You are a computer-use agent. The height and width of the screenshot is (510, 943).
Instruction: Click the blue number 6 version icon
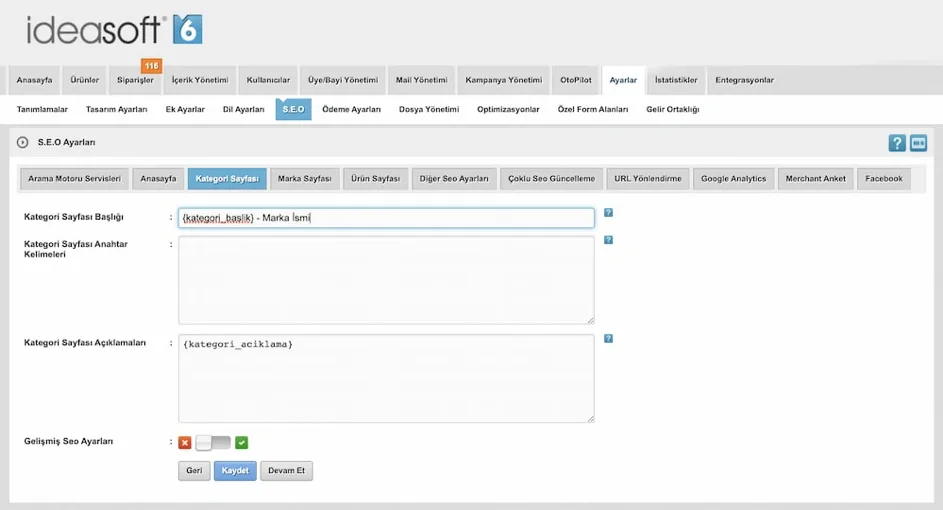click(188, 29)
